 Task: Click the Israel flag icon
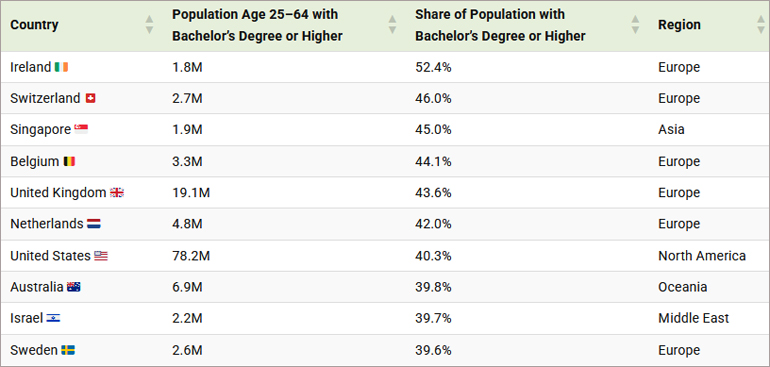pos(53,318)
